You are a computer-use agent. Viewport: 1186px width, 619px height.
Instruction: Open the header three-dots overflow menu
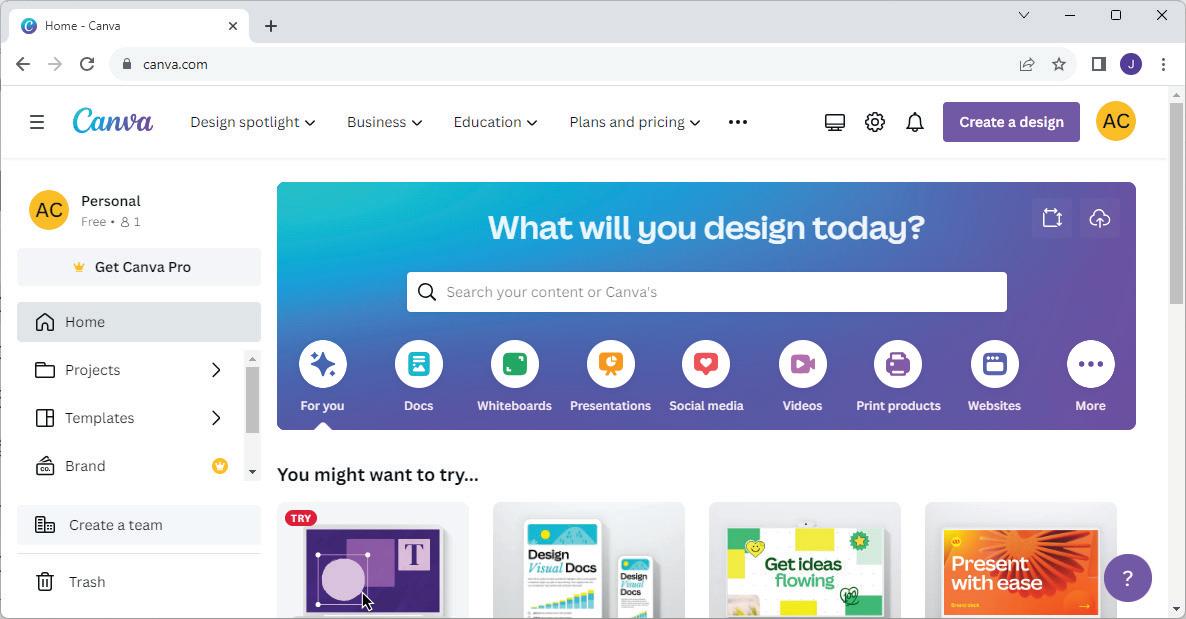(737, 122)
